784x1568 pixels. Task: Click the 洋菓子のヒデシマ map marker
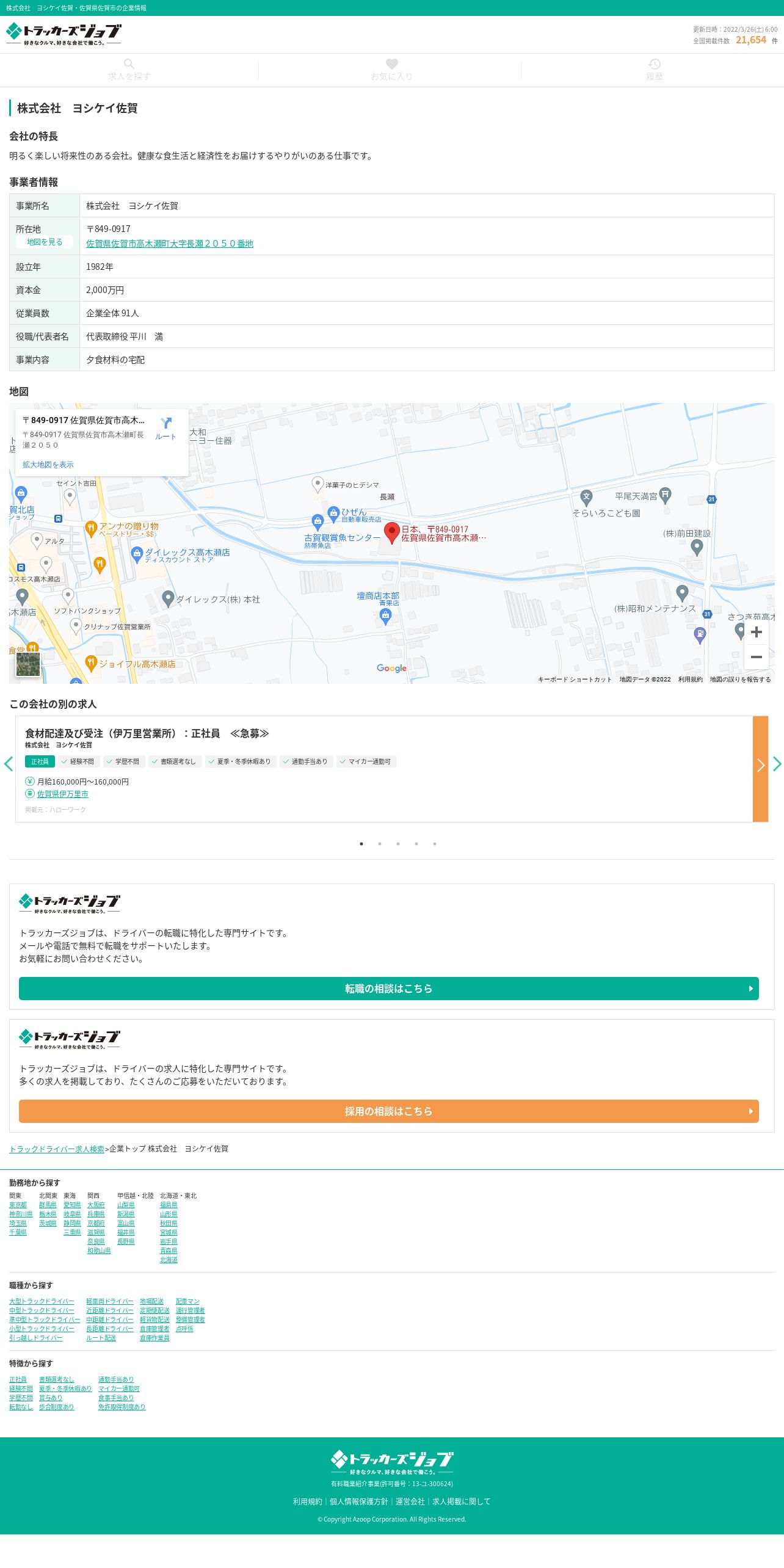tap(318, 484)
